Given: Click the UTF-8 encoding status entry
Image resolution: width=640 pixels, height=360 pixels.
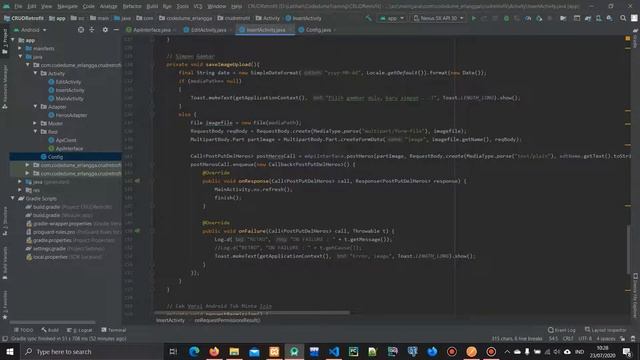Looking at the screenshot, I should point(584,339).
